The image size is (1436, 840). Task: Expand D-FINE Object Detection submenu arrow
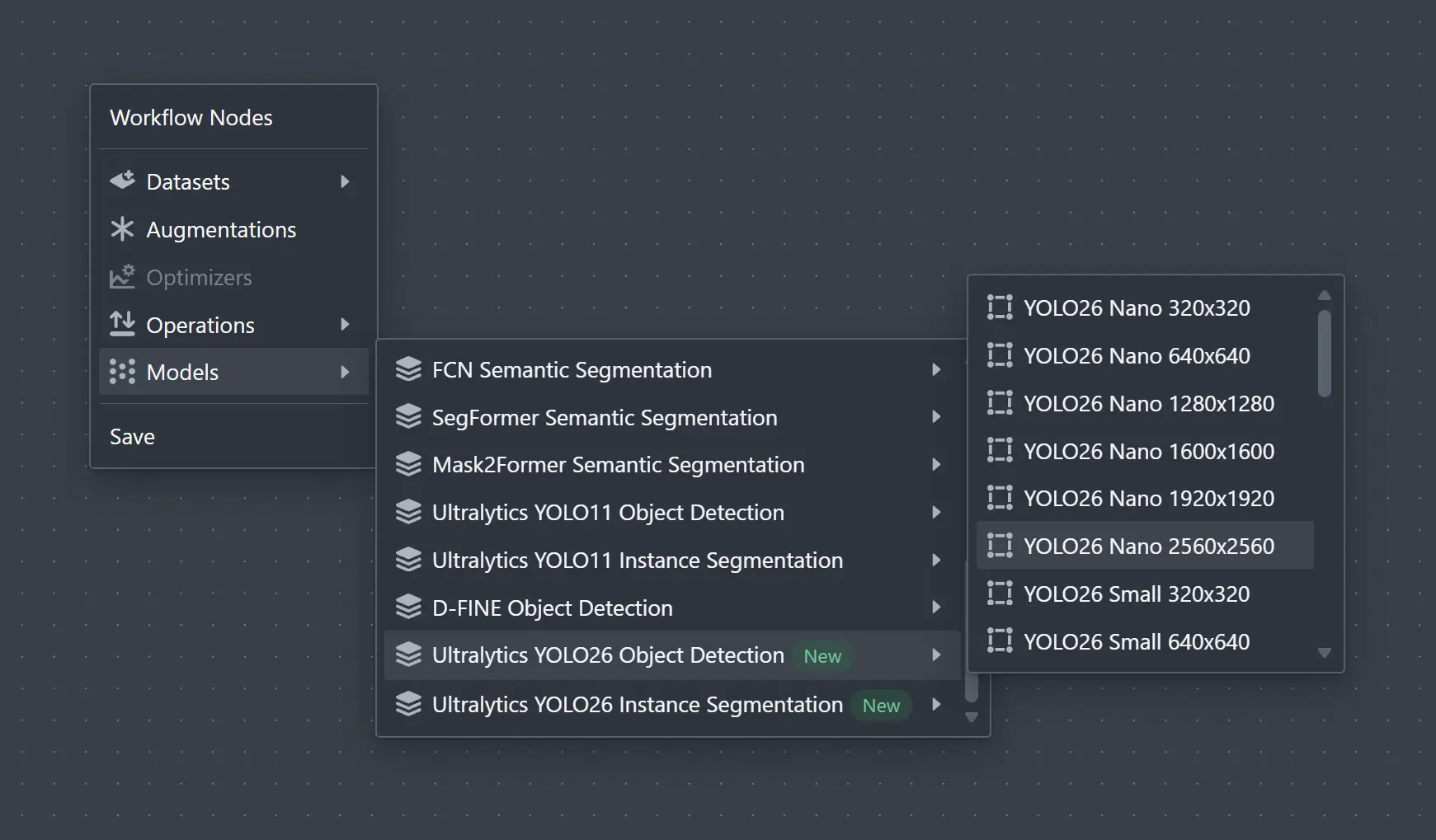[936, 608]
